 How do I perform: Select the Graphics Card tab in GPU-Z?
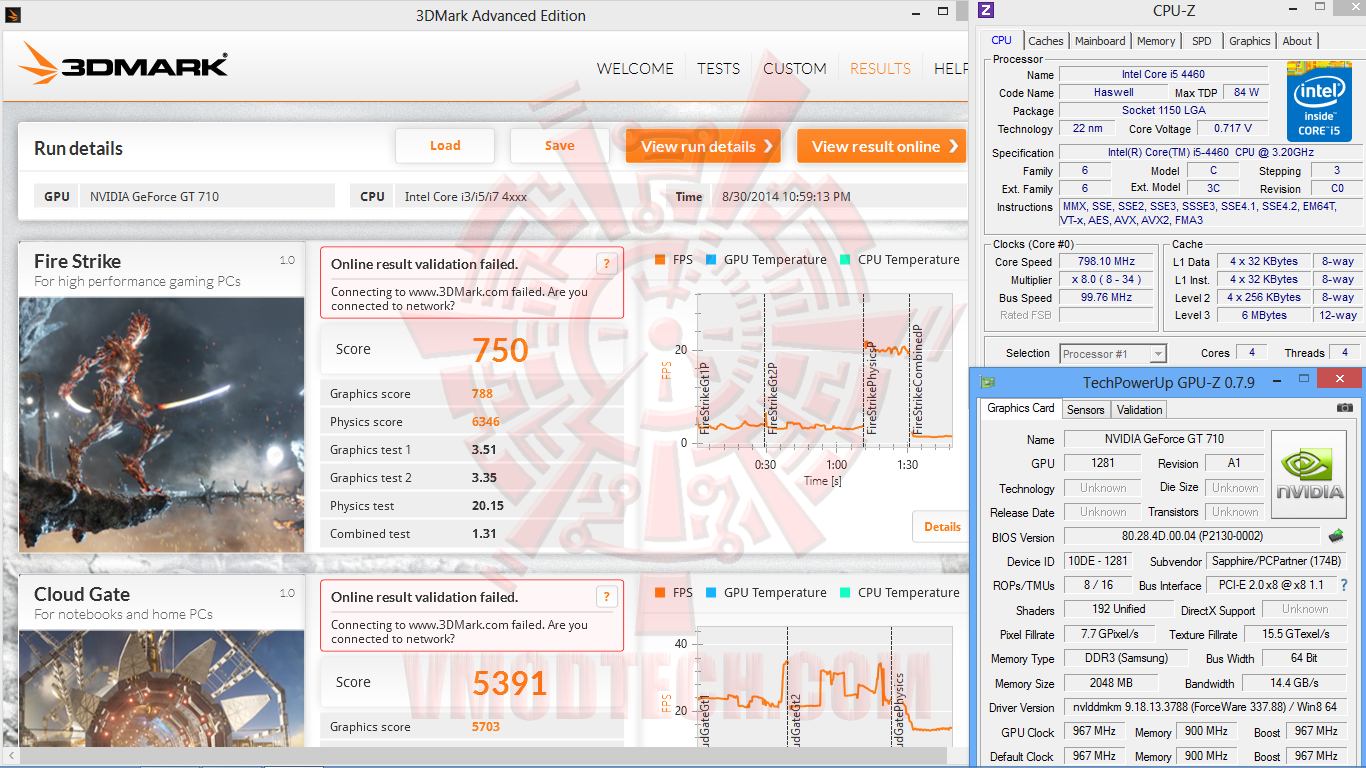(x=1021, y=408)
